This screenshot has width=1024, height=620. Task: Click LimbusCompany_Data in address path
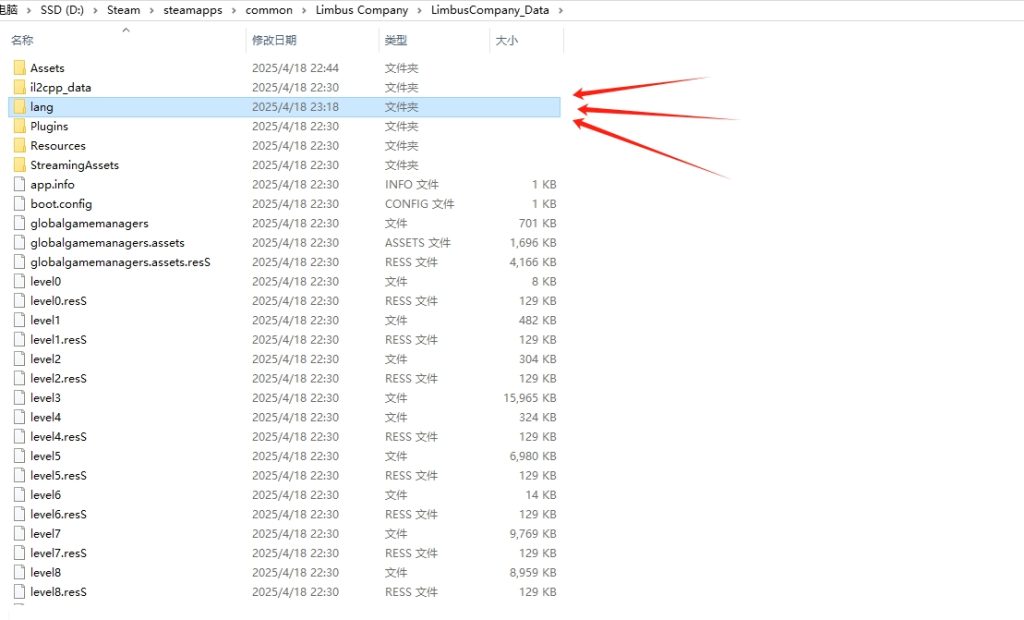click(490, 10)
